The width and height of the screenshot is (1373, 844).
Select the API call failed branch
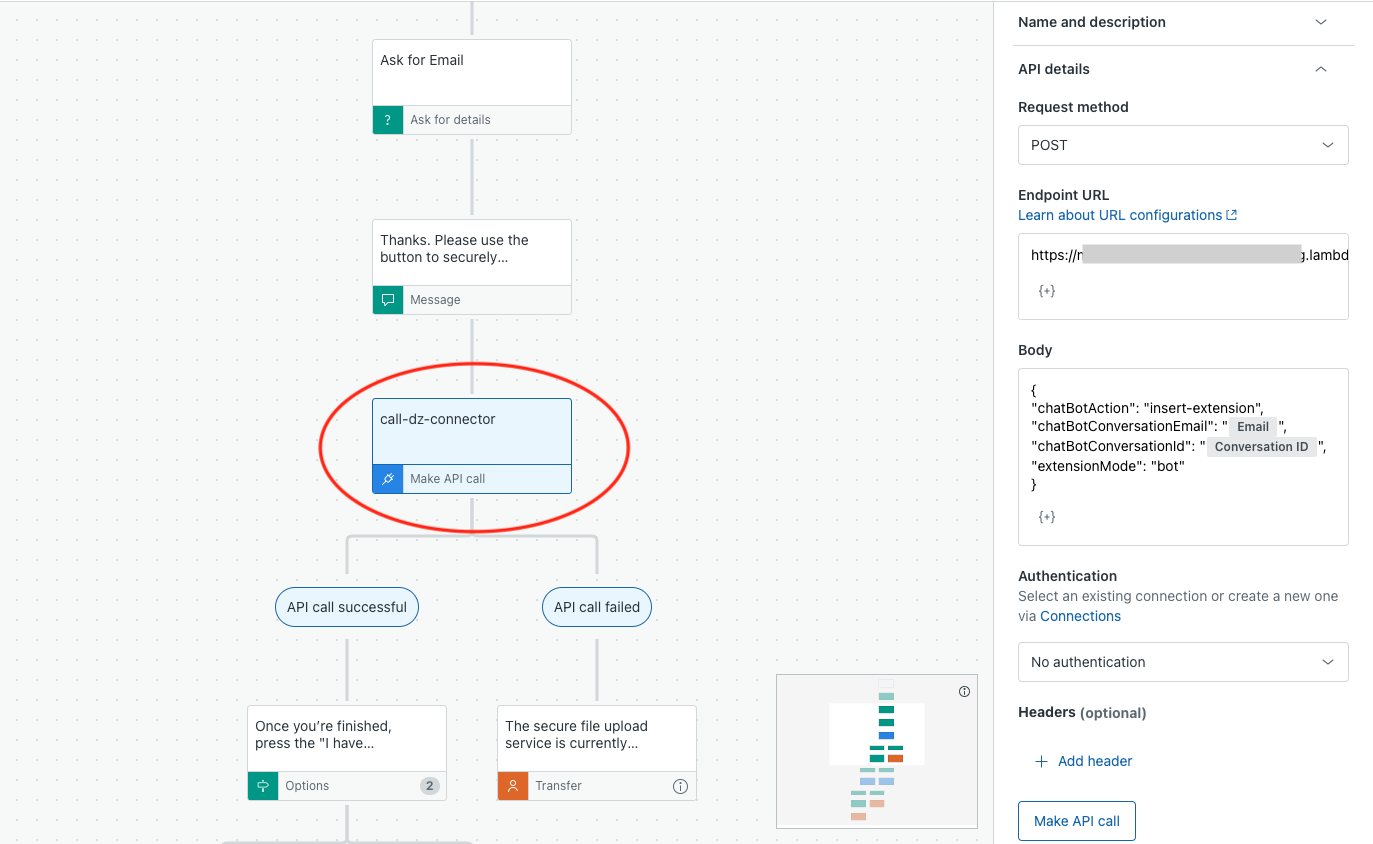coord(597,607)
